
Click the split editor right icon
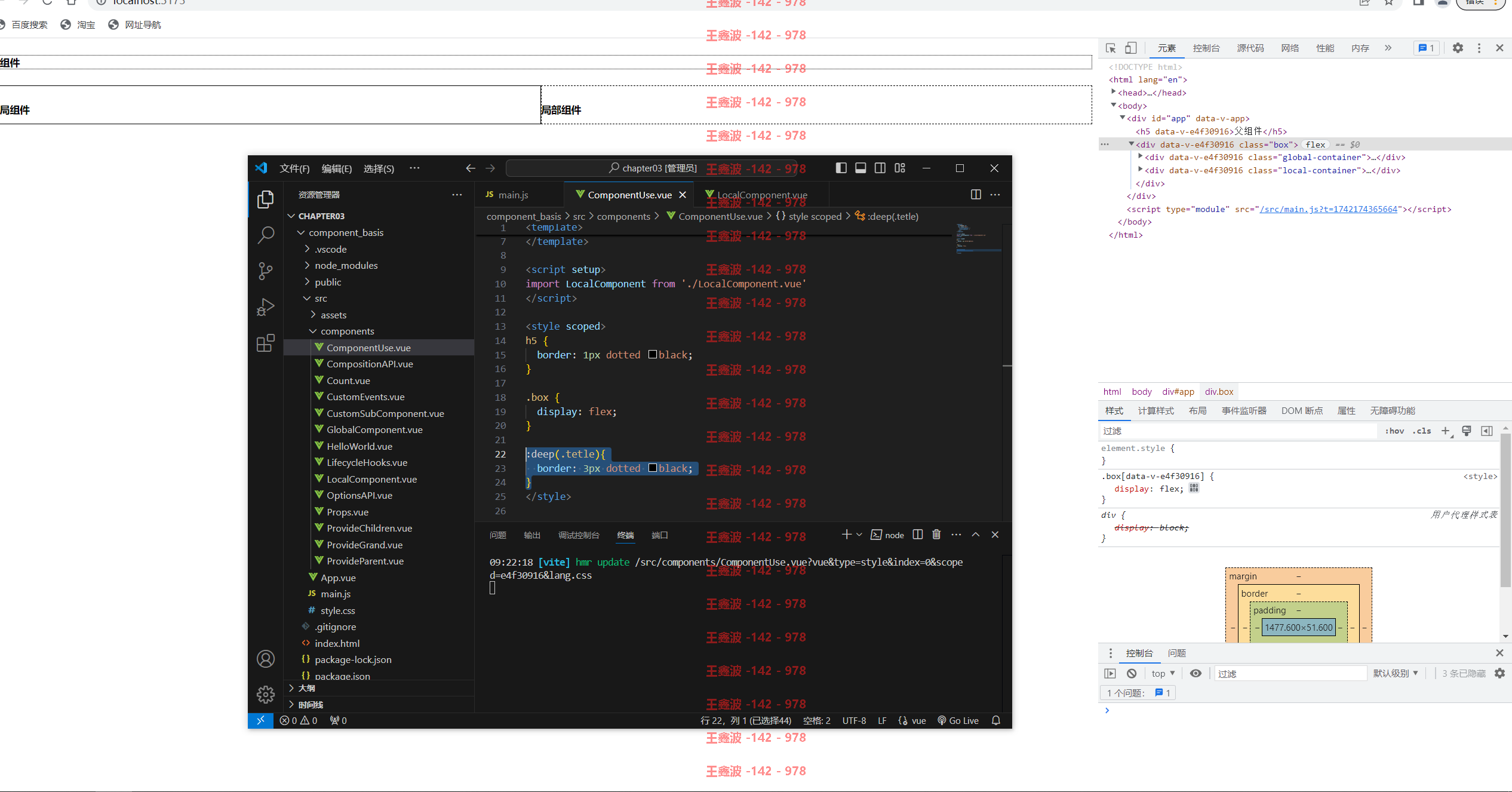(x=976, y=195)
